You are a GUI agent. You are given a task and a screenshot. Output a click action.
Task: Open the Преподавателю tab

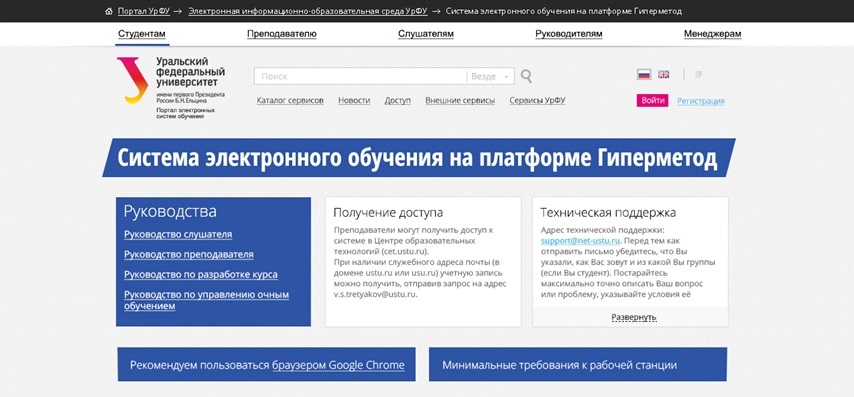click(282, 34)
